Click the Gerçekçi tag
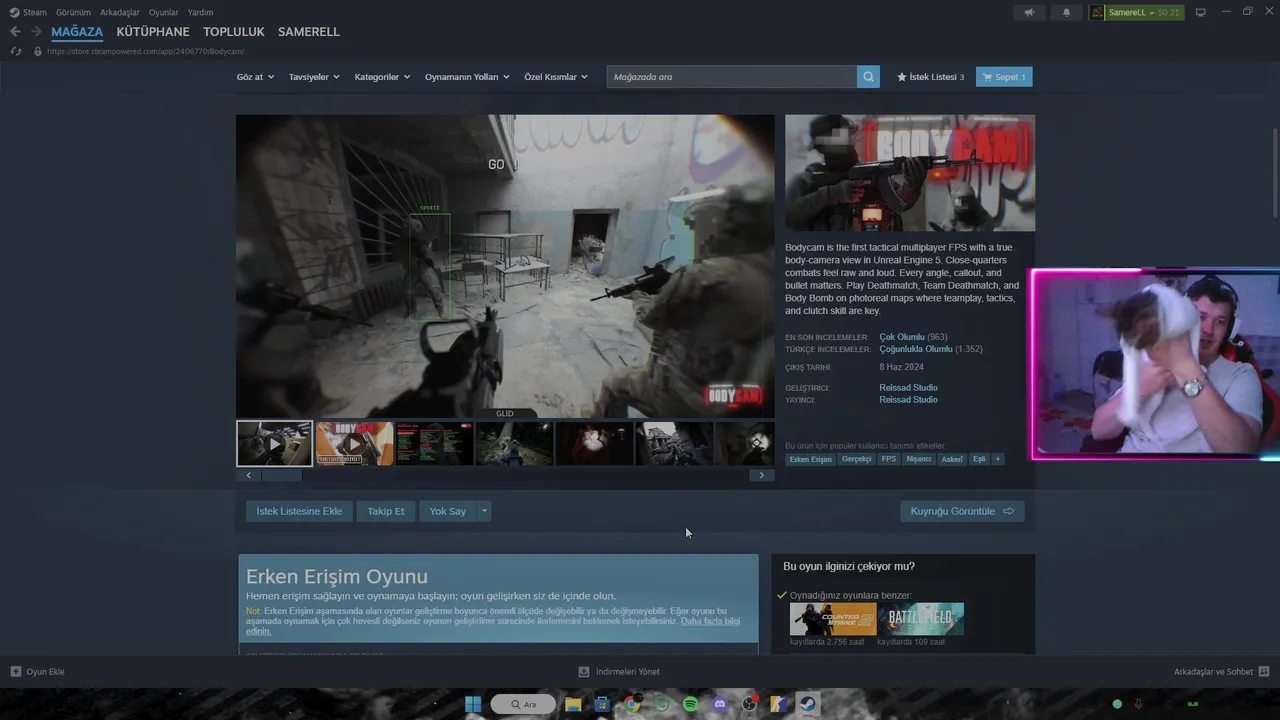Image resolution: width=1280 pixels, height=720 pixels. [x=856, y=459]
